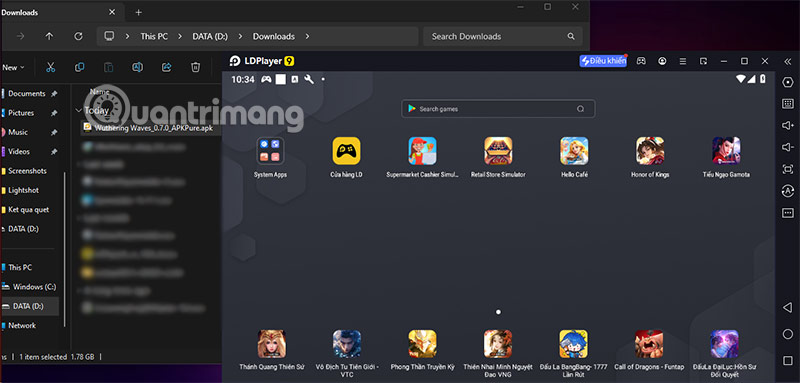Viewport: 800px width, 383px height.
Task: Click Downloads in the address bar
Action: [273, 37]
